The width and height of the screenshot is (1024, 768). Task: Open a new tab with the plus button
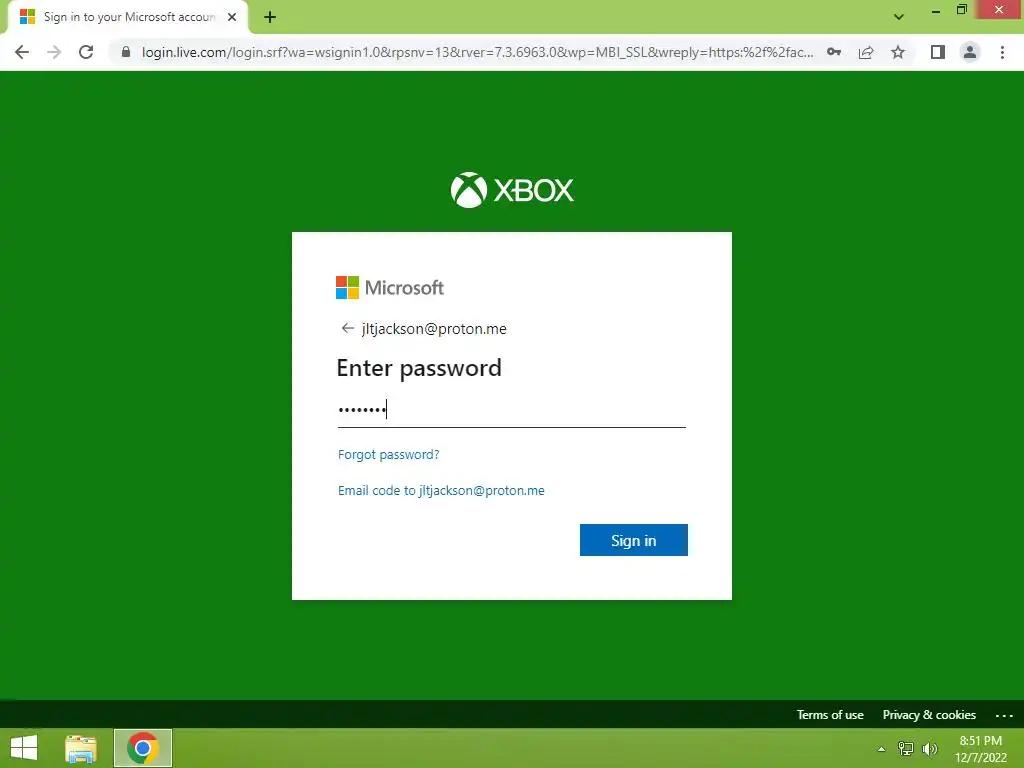click(270, 17)
